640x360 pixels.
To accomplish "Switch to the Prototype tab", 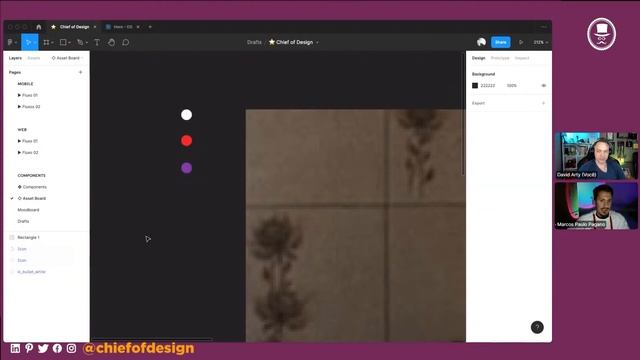I will point(500,58).
